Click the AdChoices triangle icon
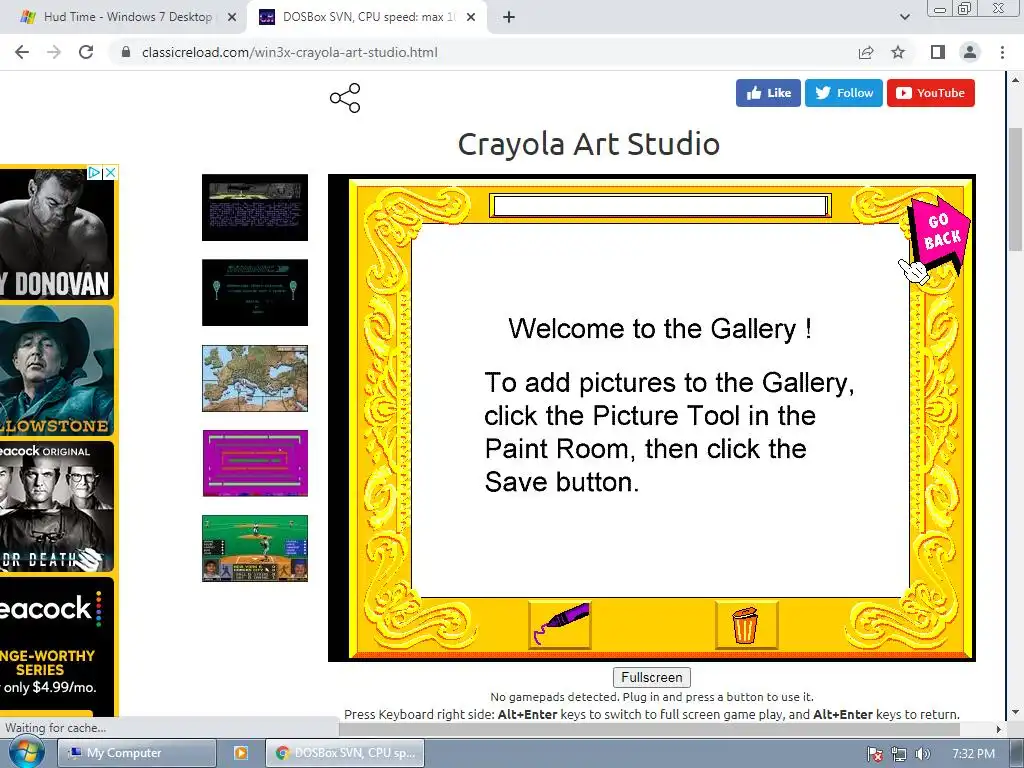This screenshot has height=768, width=1024. (x=95, y=172)
